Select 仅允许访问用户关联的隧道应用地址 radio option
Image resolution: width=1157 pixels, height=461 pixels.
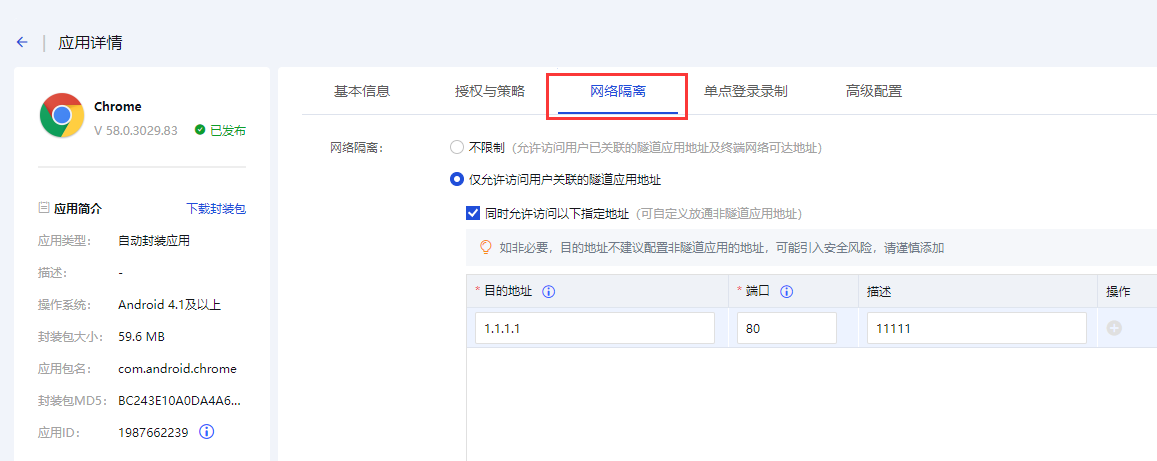457,179
